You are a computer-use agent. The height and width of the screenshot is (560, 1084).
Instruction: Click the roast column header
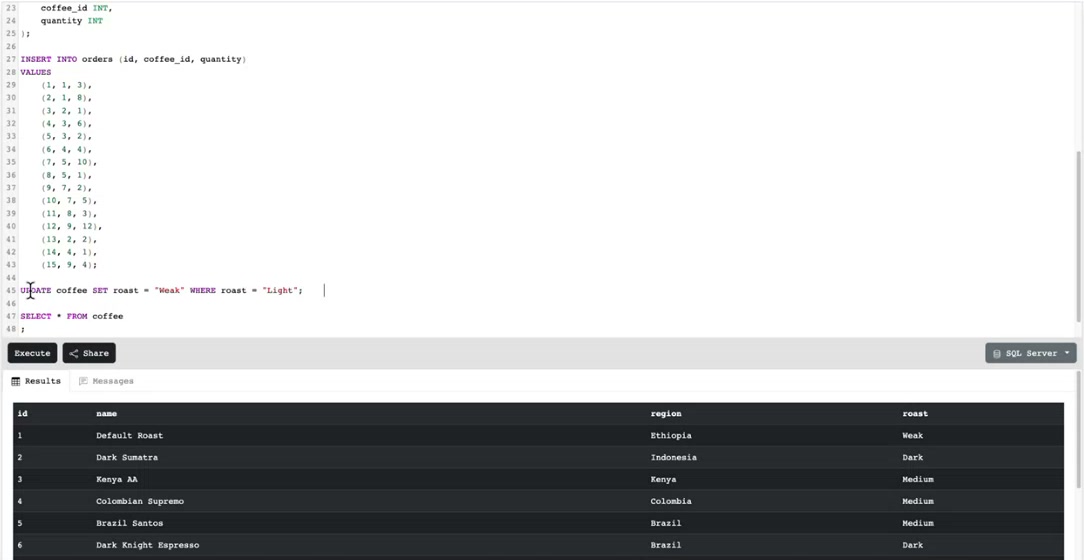coord(915,413)
